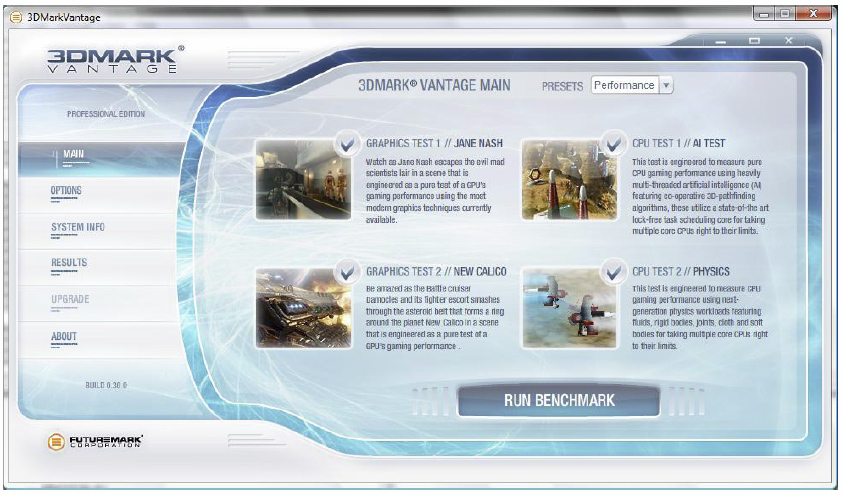The height and width of the screenshot is (495, 843).
Task: Close using the inner app X icon
Action: (789, 40)
